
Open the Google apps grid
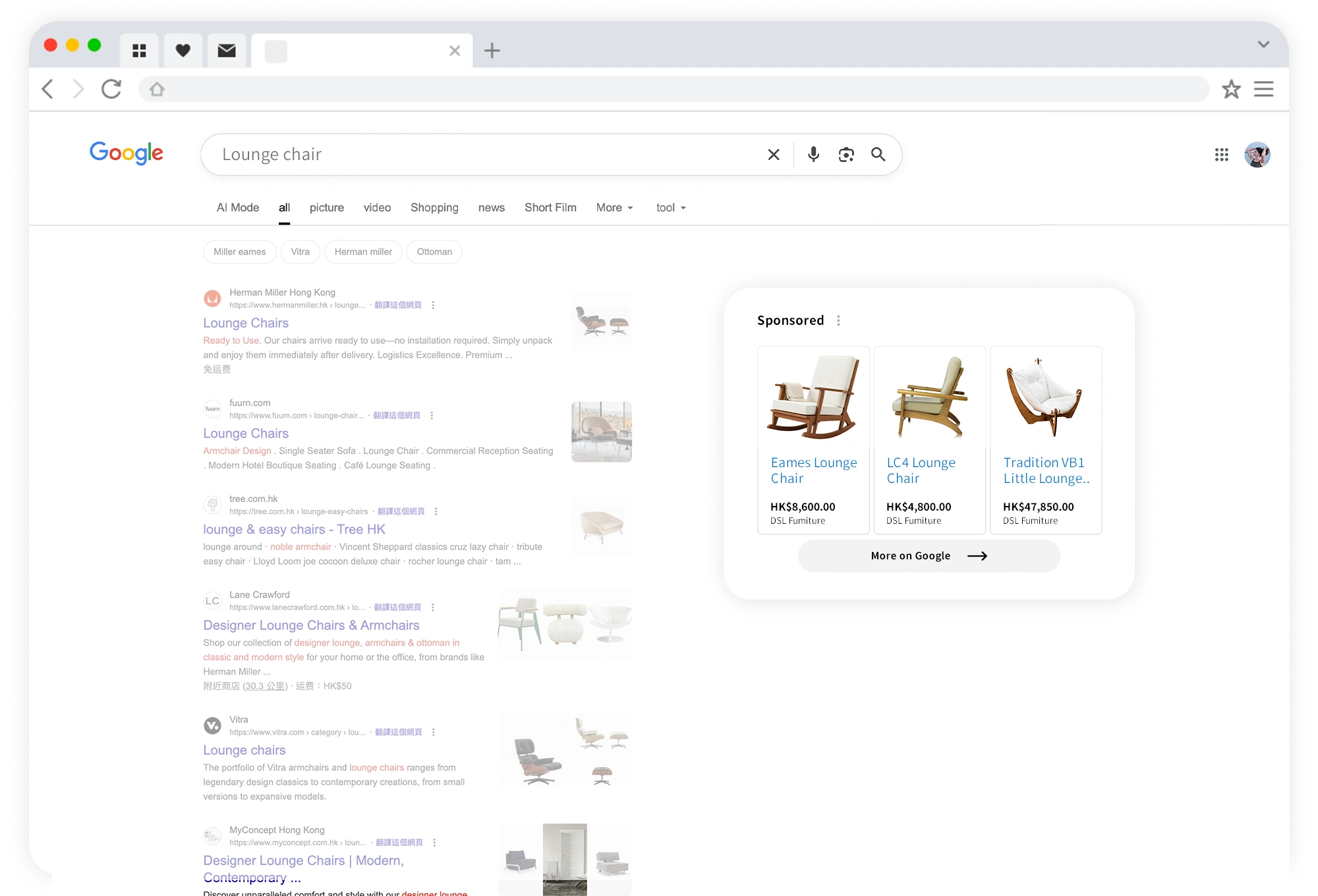pyautogui.click(x=1221, y=154)
